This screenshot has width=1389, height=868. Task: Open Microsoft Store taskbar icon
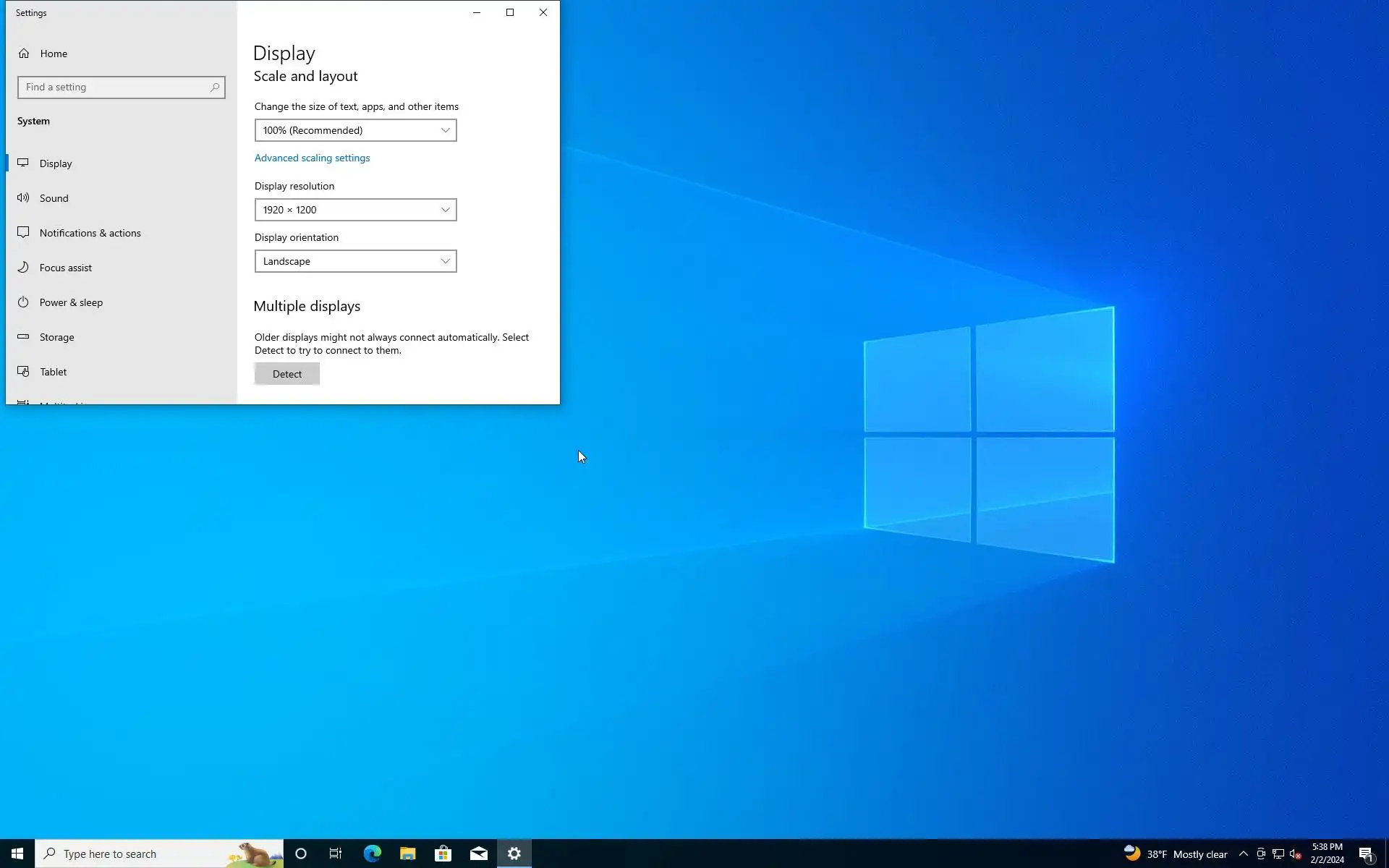click(x=443, y=854)
